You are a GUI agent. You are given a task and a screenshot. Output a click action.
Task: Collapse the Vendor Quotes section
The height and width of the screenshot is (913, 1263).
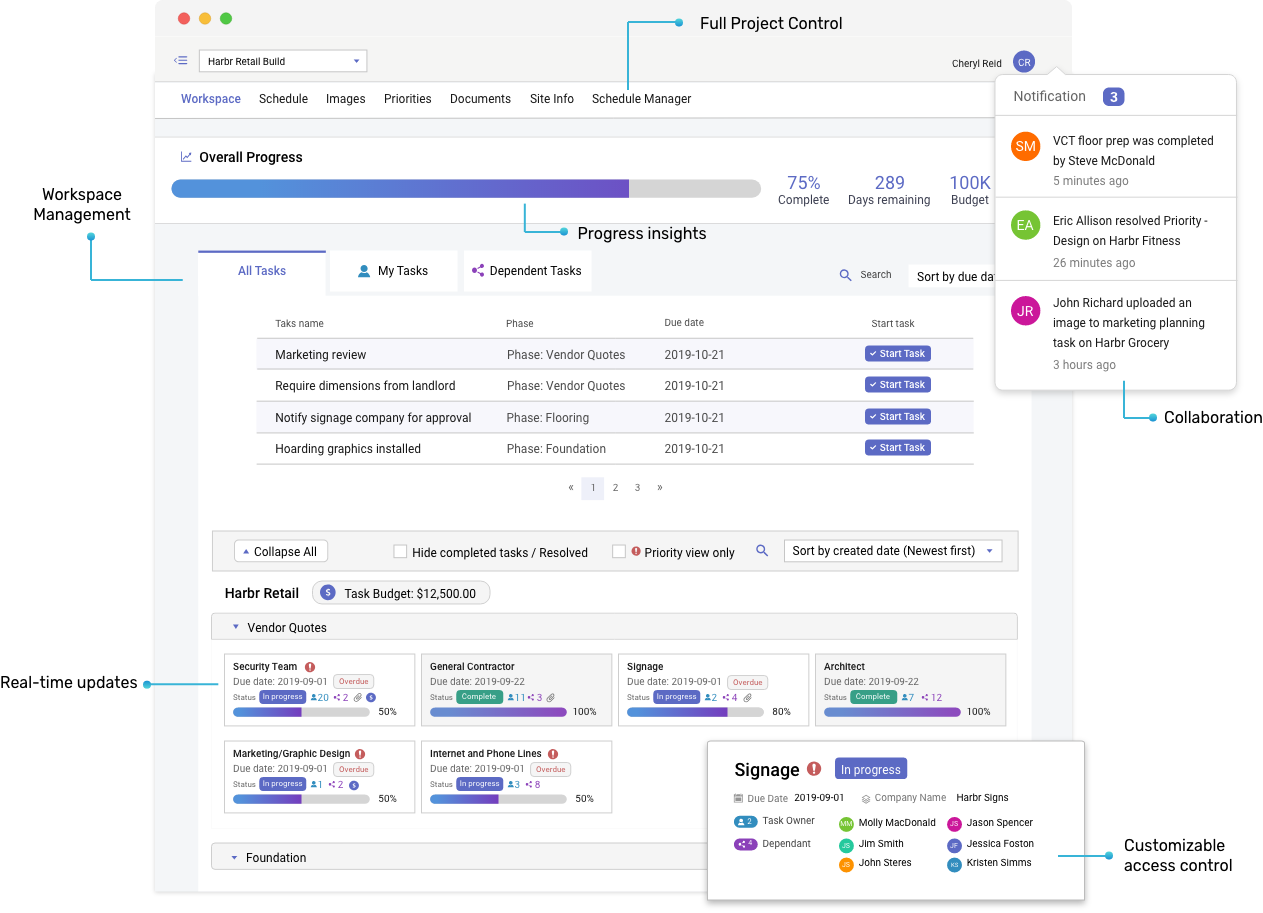[234, 626]
